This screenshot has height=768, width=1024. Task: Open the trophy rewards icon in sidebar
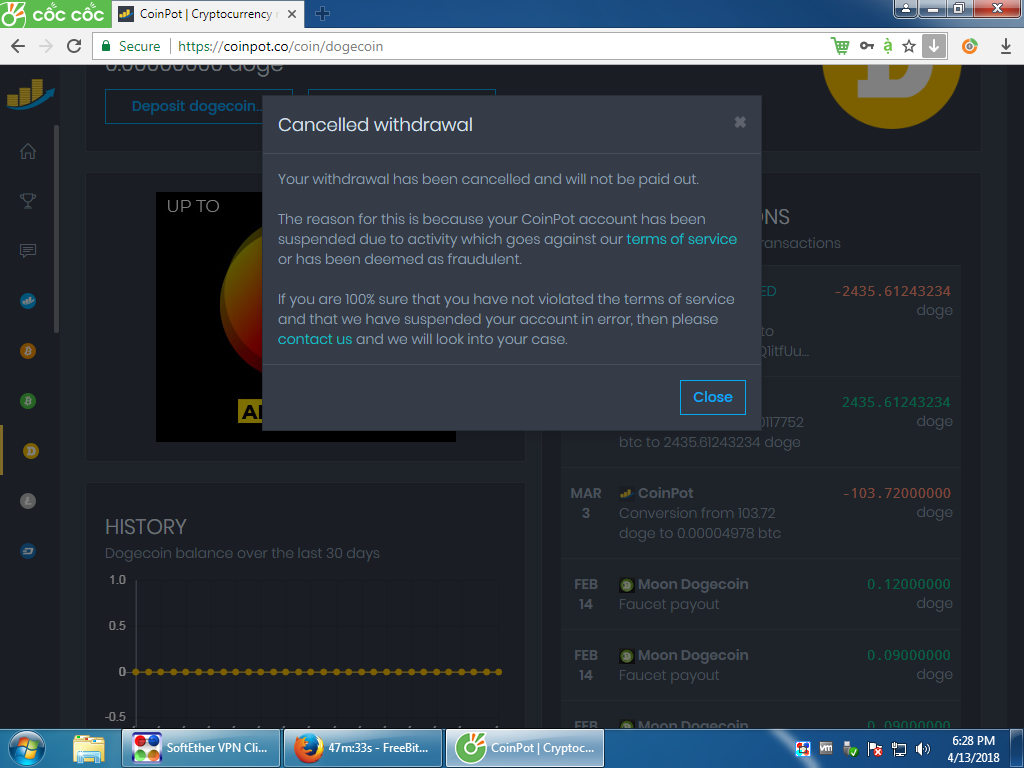tap(27, 200)
